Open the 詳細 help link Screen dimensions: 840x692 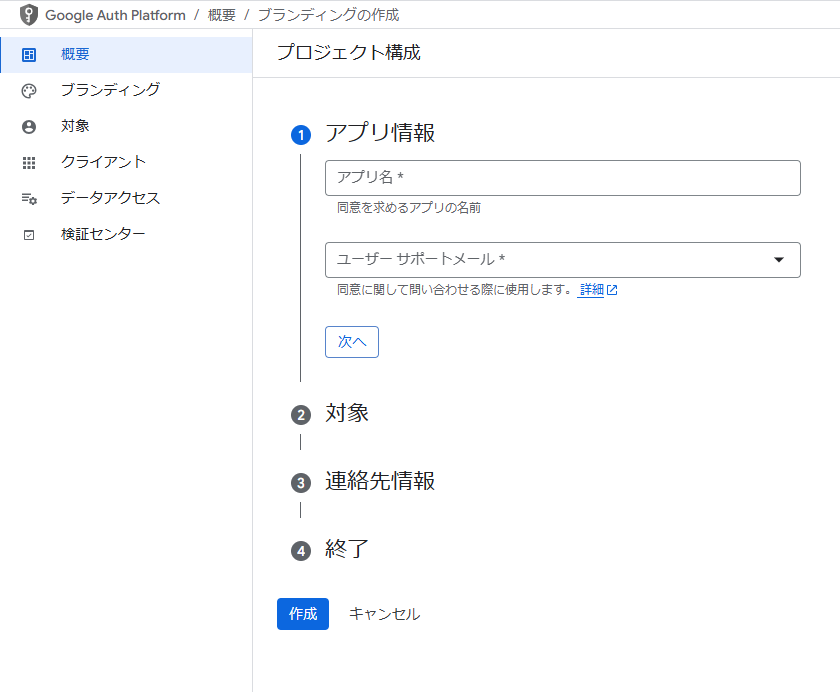pyautogui.click(x=591, y=290)
